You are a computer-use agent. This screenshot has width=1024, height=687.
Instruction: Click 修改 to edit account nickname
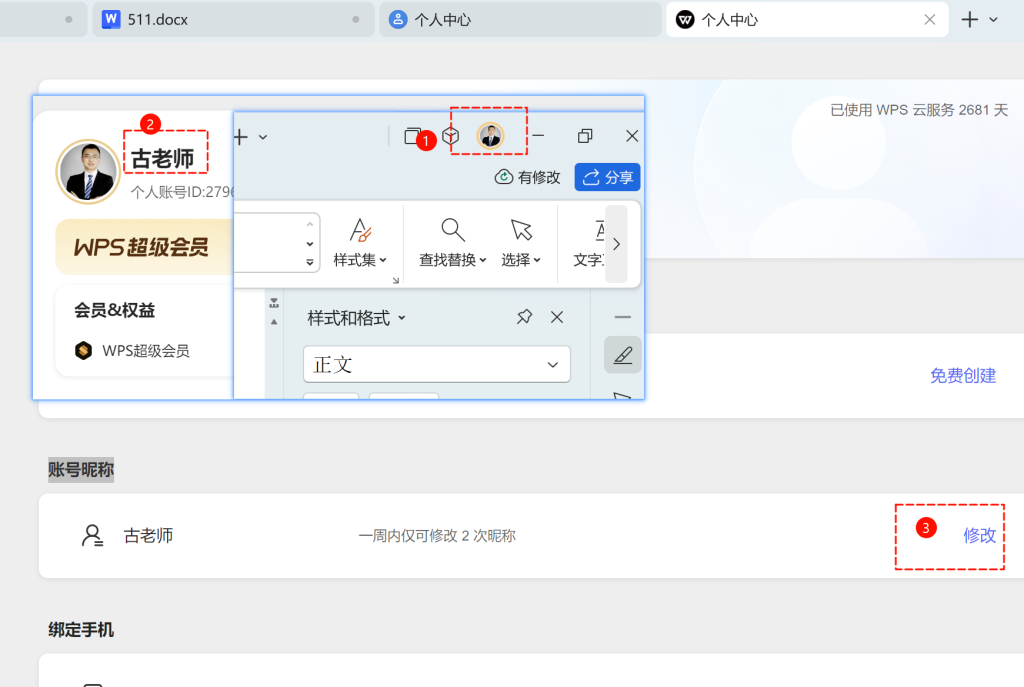[980, 535]
